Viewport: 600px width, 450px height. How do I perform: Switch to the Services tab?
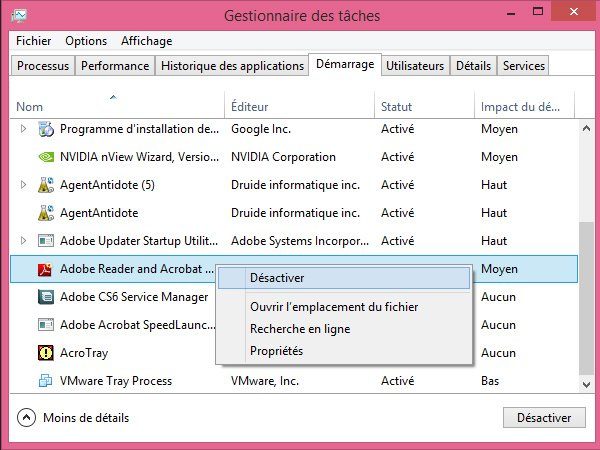coord(524,66)
